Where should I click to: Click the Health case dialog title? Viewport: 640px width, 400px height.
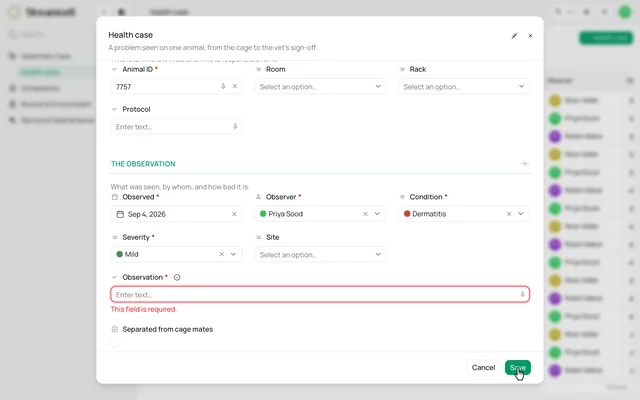(x=131, y=35)
